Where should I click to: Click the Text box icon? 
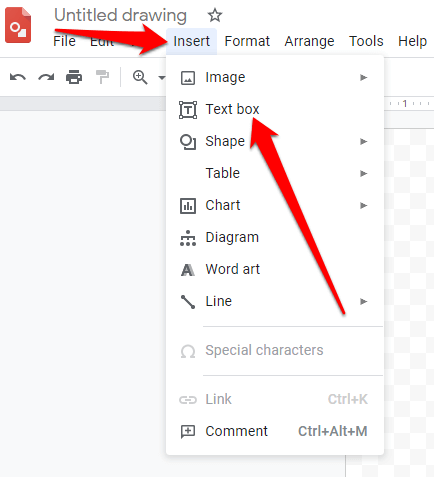click(188, 110)
